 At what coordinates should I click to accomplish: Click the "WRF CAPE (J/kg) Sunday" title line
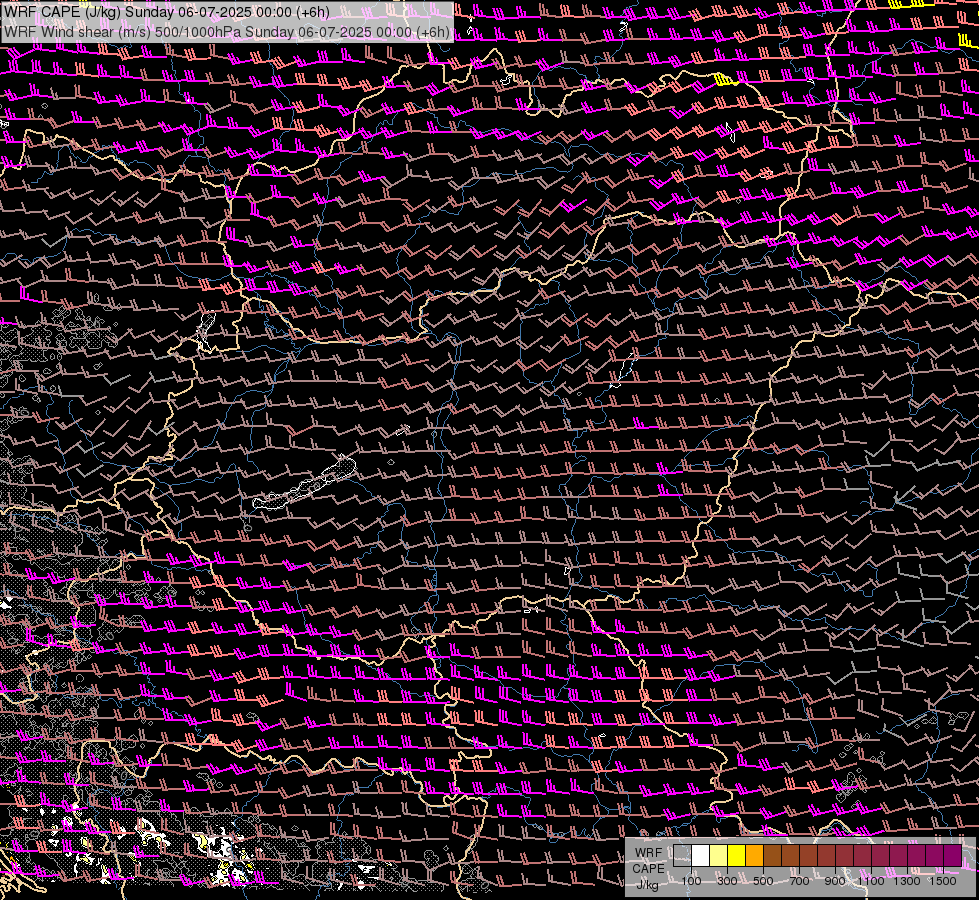coord(166,12)
